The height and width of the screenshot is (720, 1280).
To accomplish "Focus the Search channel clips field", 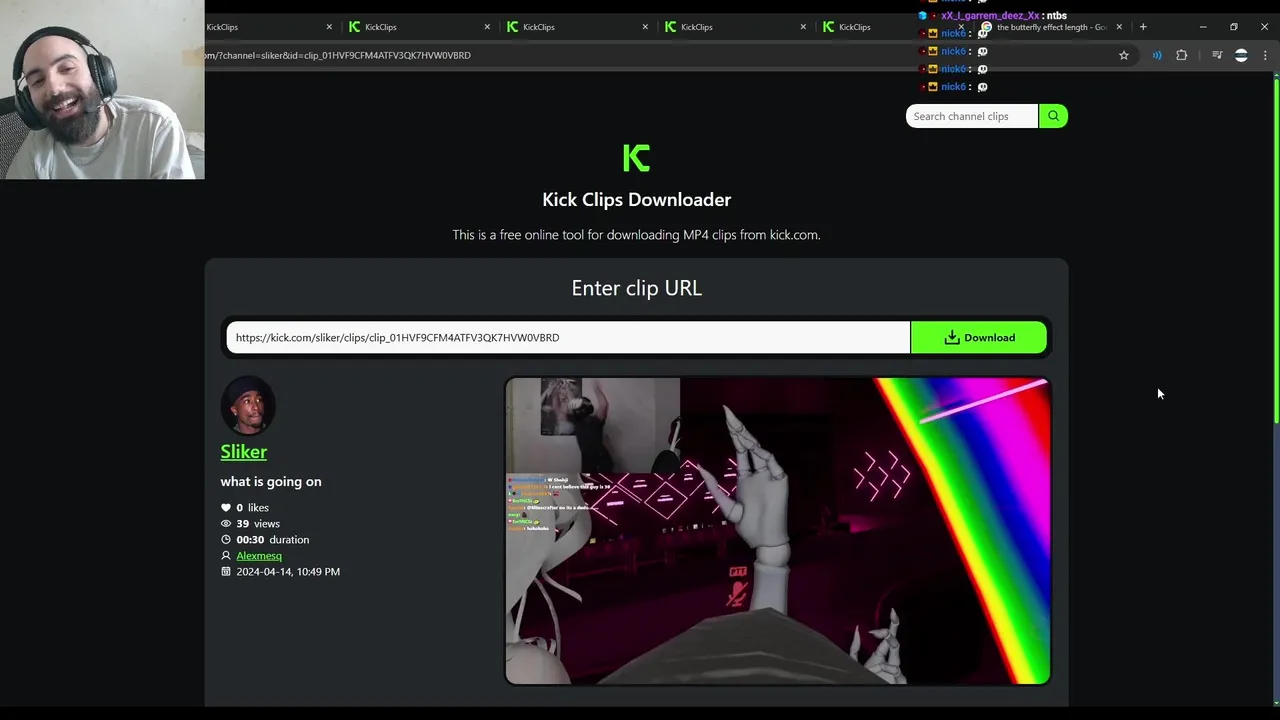I will pyautogui.click(x=972, y=116).
